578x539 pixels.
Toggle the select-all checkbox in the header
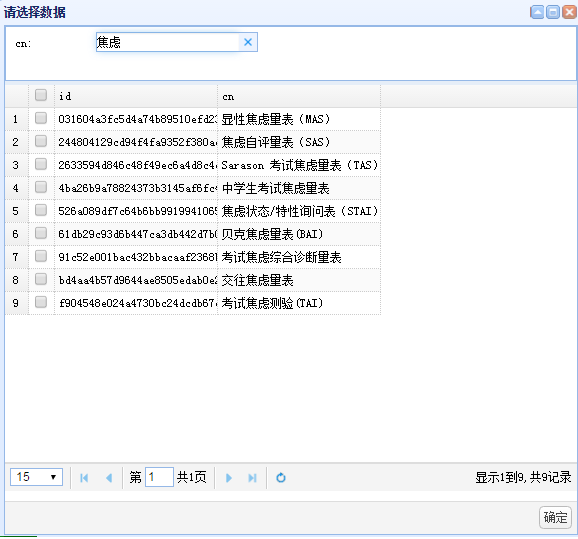[41, 95]
